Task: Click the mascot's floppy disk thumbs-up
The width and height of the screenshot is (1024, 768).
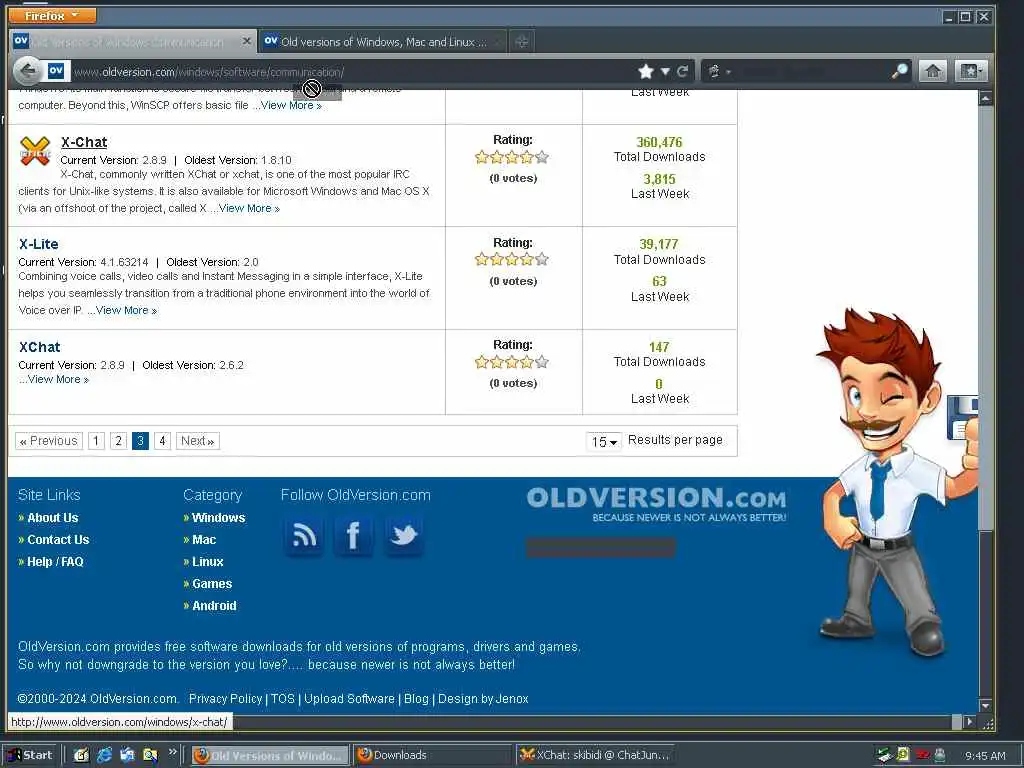Action: point(963,421)
